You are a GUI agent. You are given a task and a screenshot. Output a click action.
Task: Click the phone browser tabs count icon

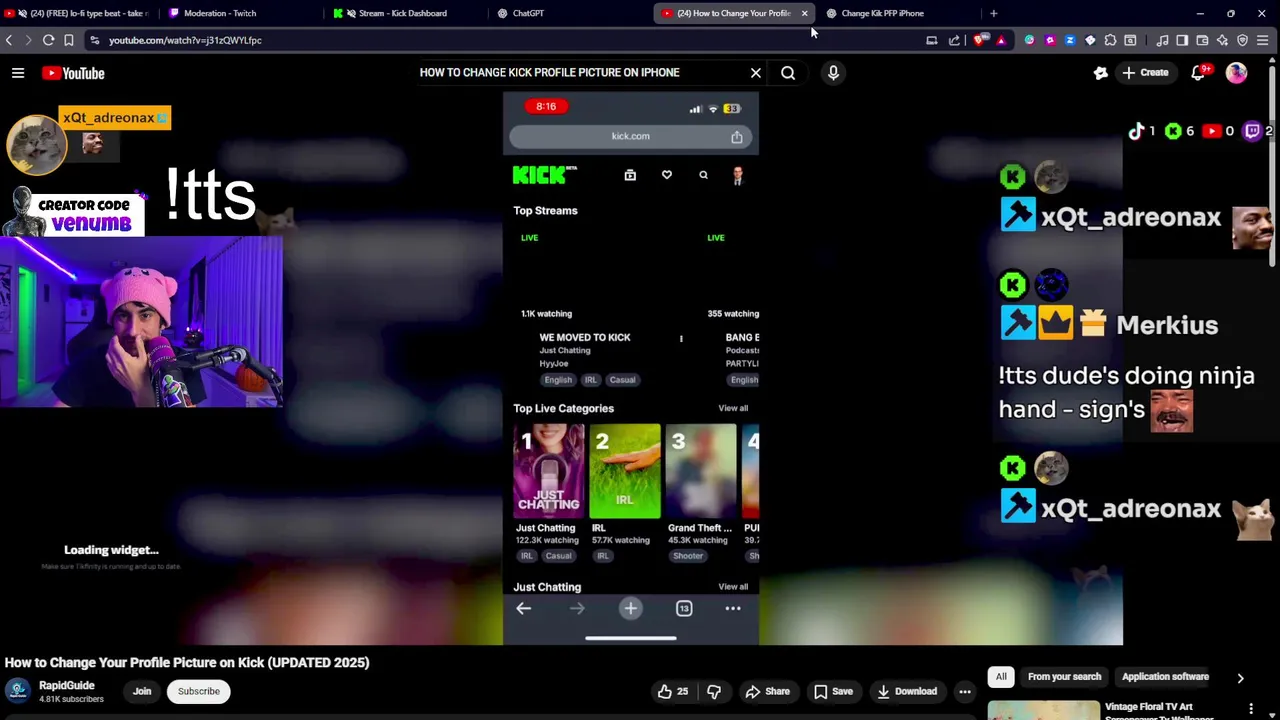(684, 608)
